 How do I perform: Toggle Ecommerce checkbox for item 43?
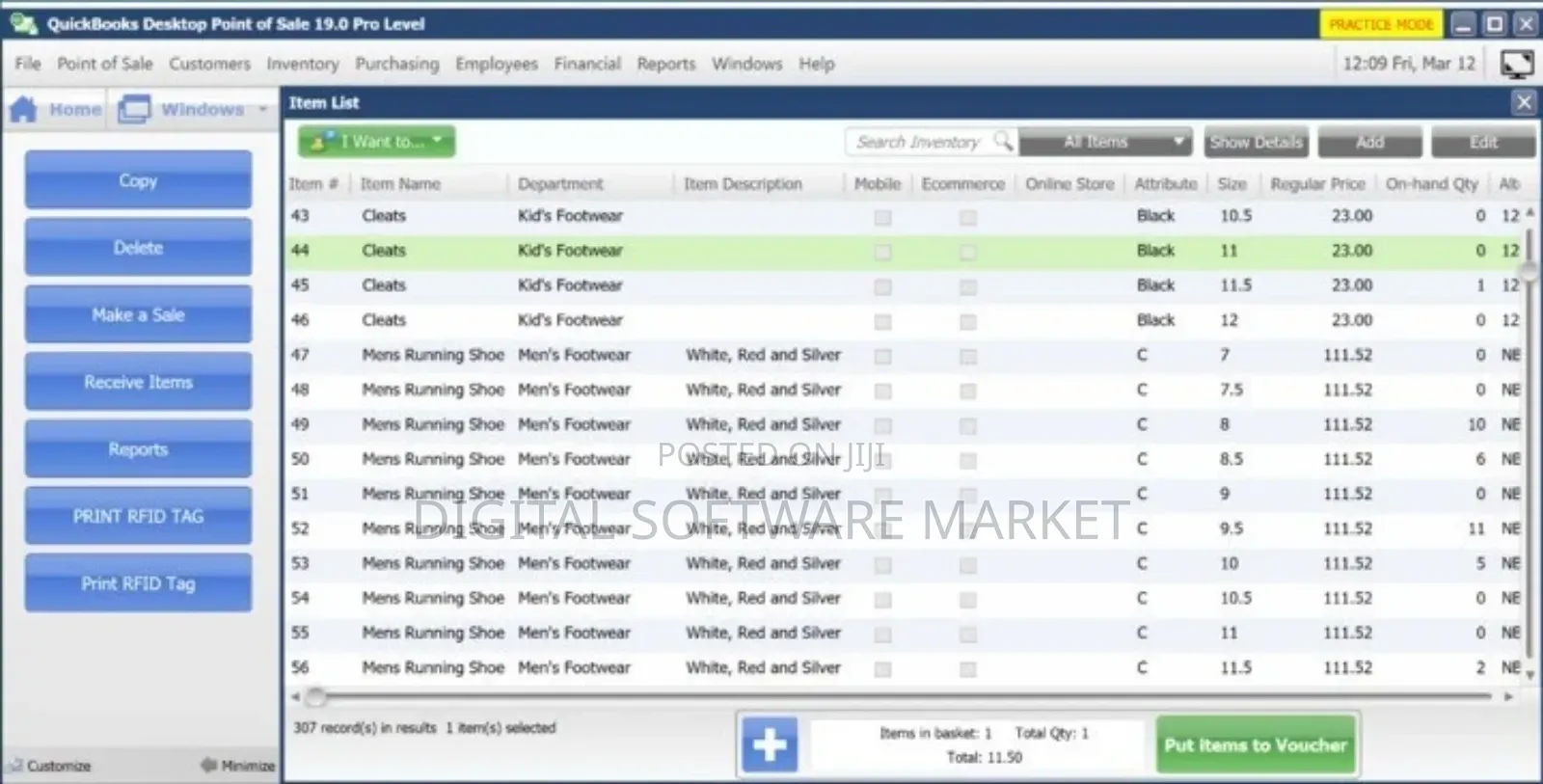click(x=967, y=217)
